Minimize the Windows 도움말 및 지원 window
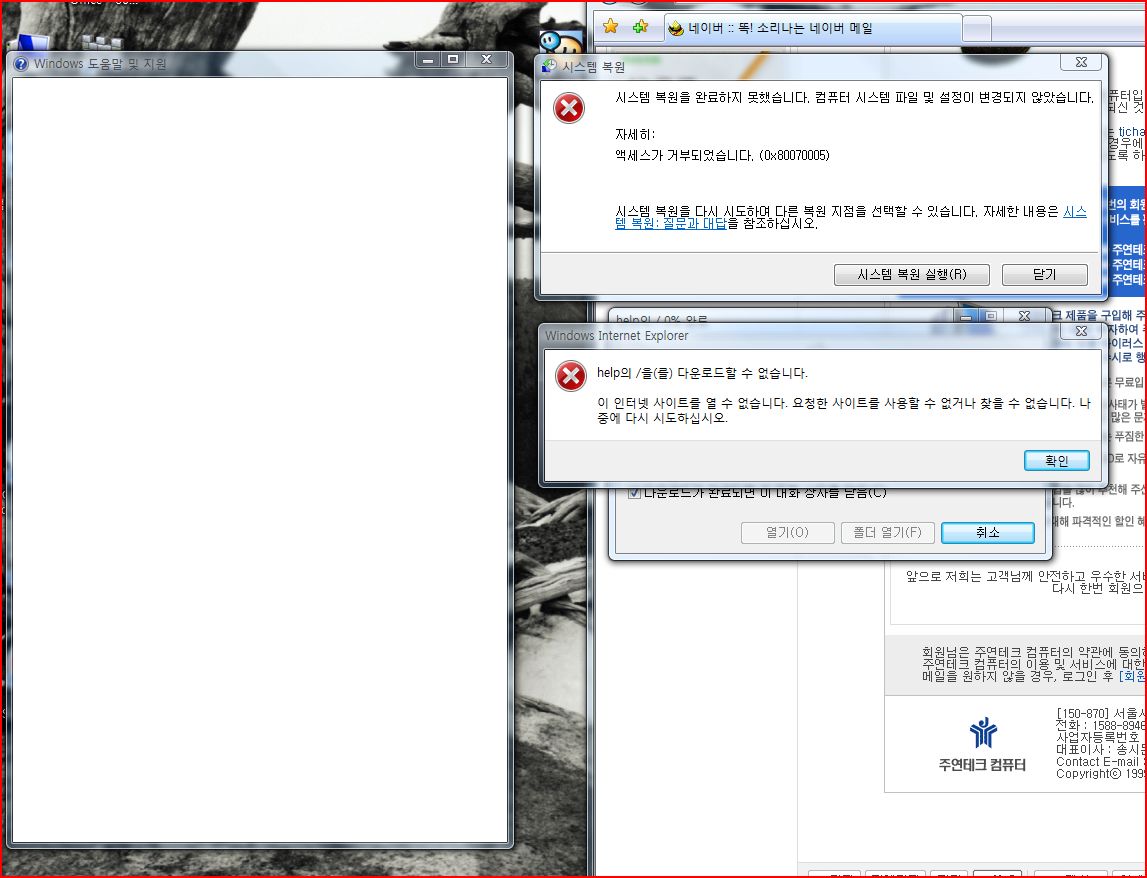The width and height of the screenshot is (1147, 878). pyautogui.click(x=428, y=59)
